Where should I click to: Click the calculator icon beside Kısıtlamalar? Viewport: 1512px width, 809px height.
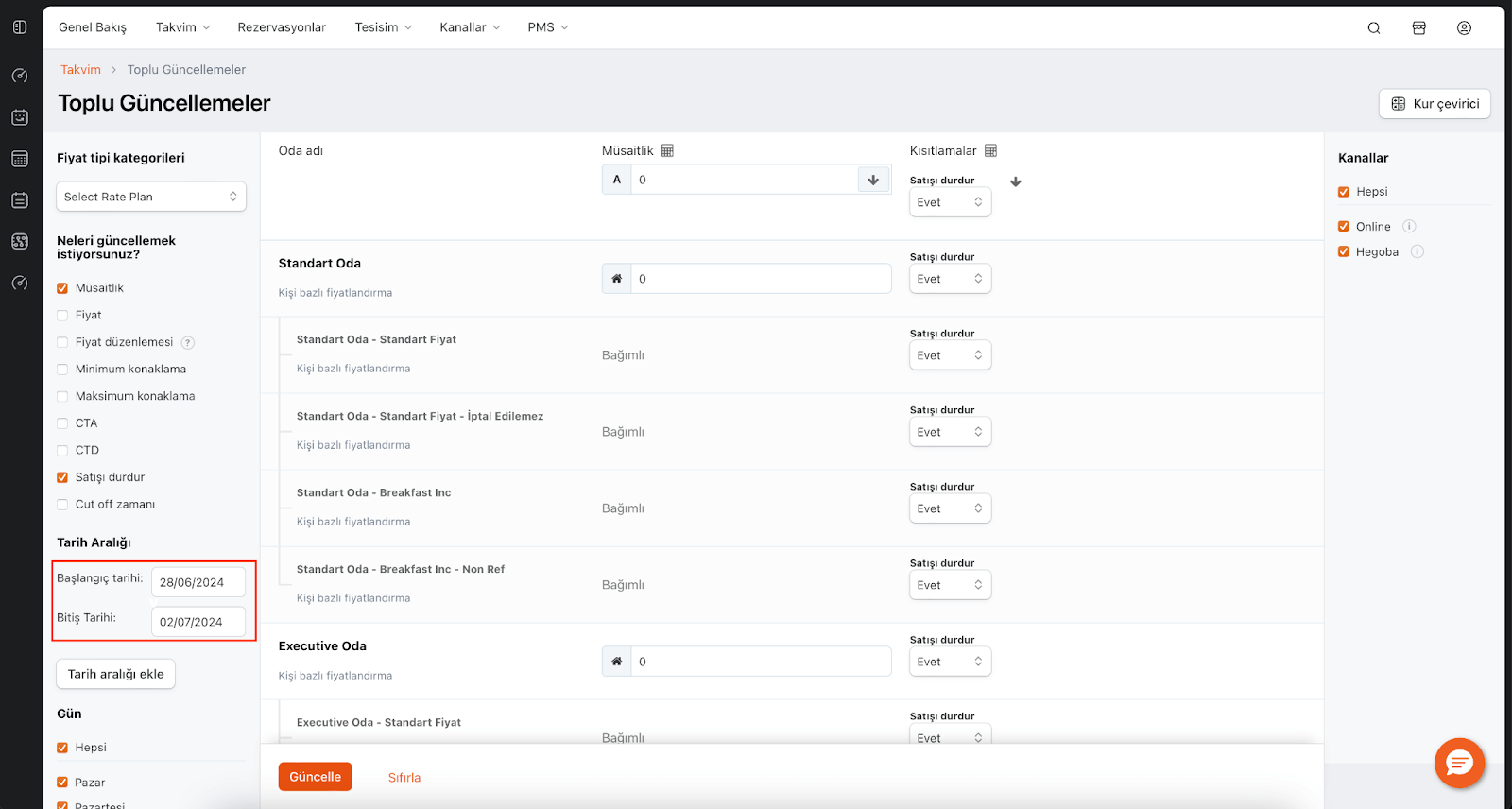(x=990, y=151)
